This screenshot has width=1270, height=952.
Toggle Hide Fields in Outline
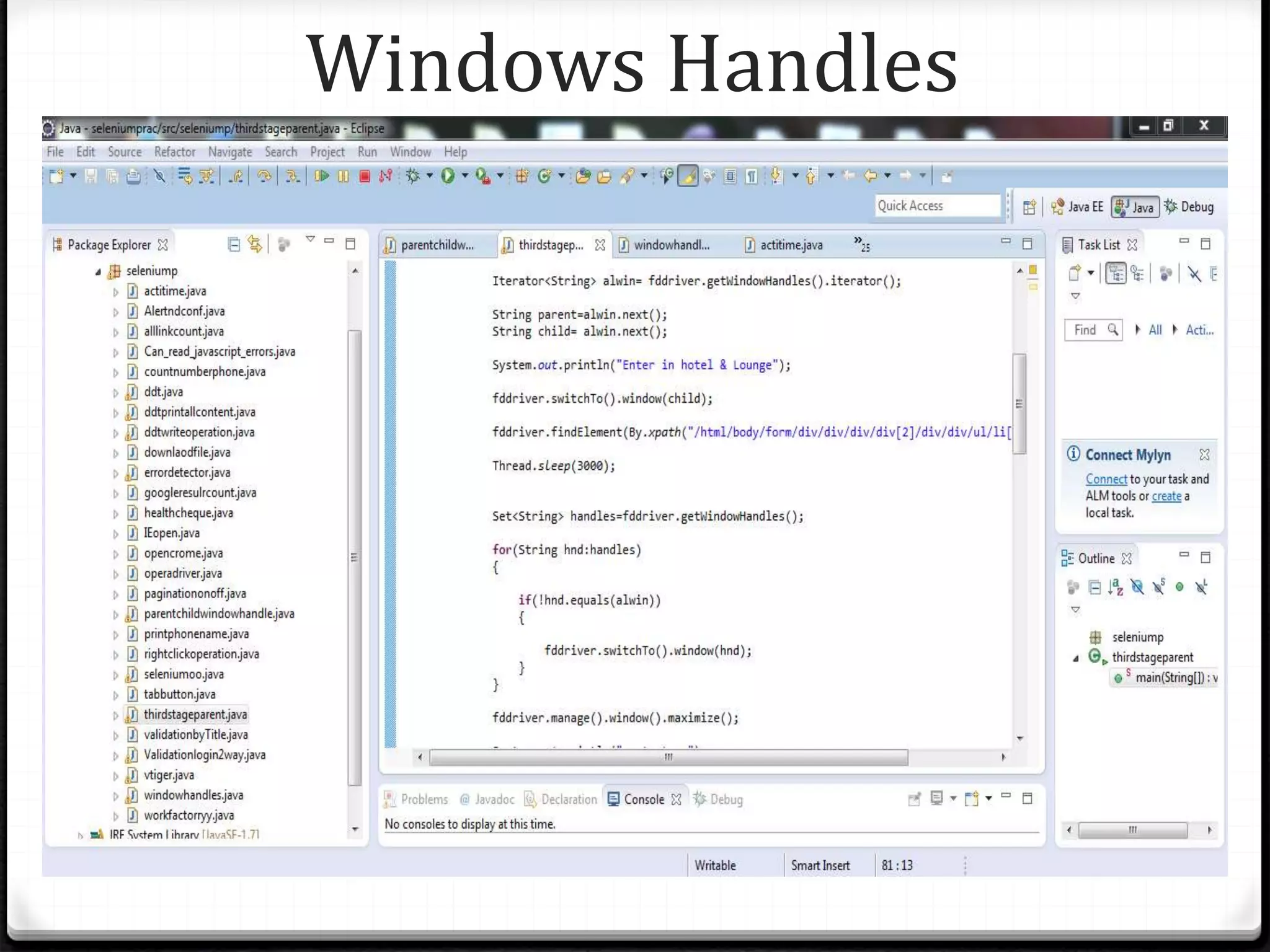point(1137,586)
